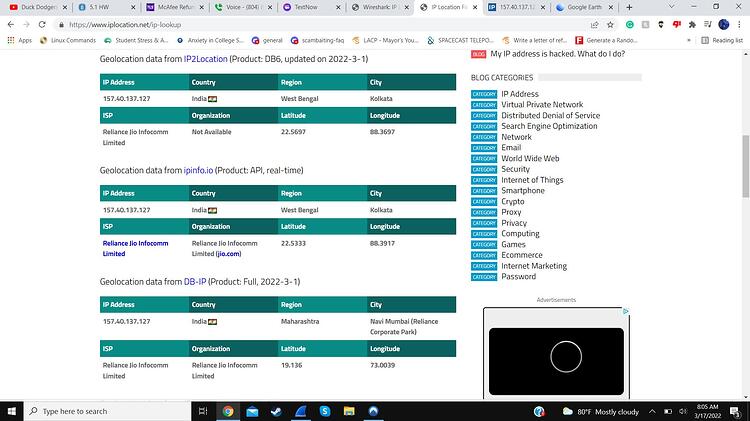This screenshot has width=750, height=421.
Task: Click the address bar URL field
Action: 325,24
